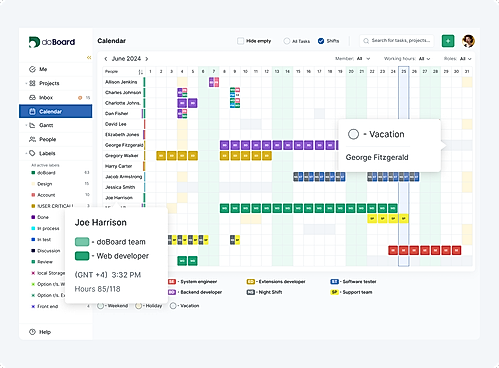Go to previous month arrow
The height and width of the screenshot is (368, 499).
(x=106, y=59)
